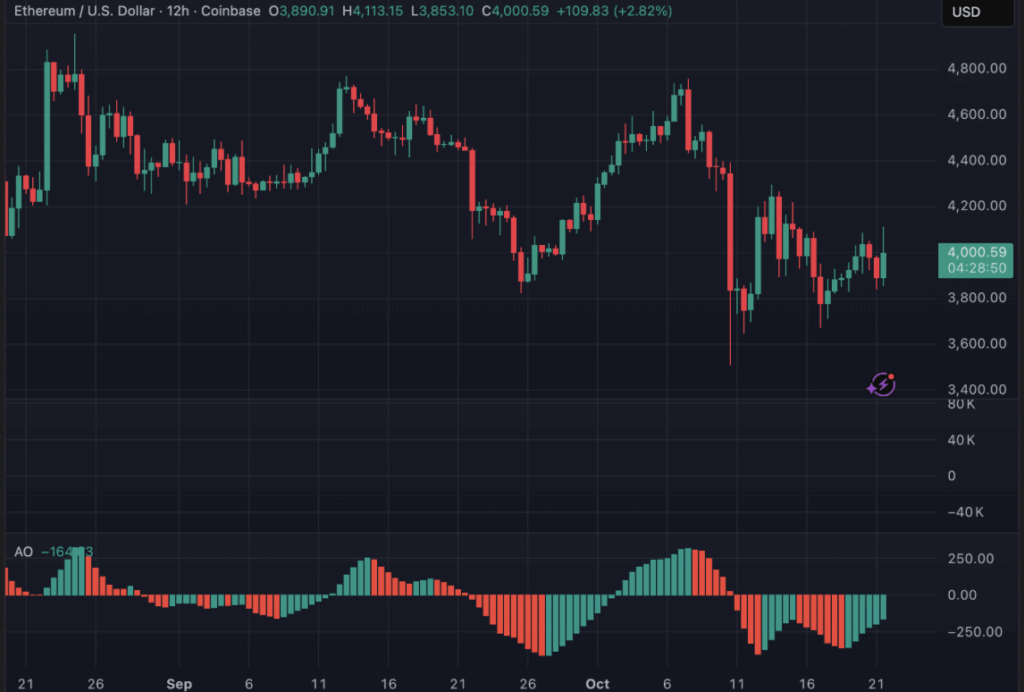Viewport: 1024px width, 692px height.
Task: Click the 3,400.00 price axis label
Action: pyautogui.click(x=976, y=389)
